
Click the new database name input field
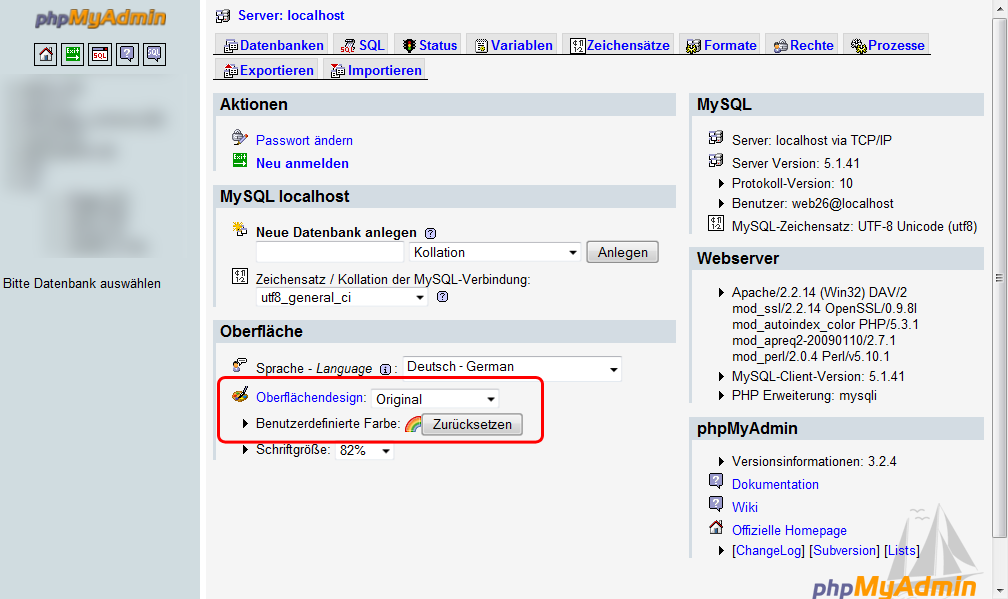pos(330,253)
